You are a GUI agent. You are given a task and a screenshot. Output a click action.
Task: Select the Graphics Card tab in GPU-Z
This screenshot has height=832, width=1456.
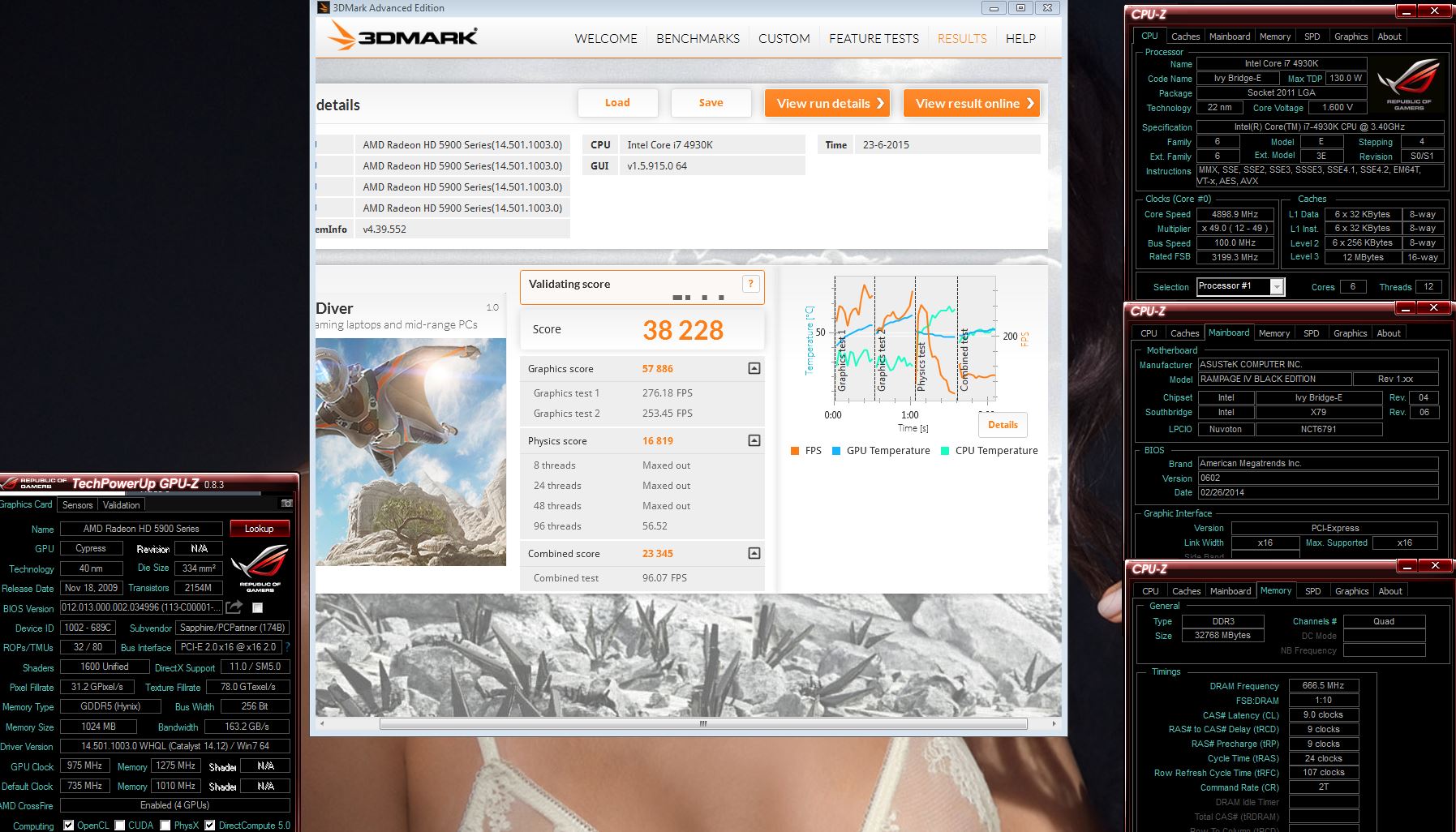26,504
